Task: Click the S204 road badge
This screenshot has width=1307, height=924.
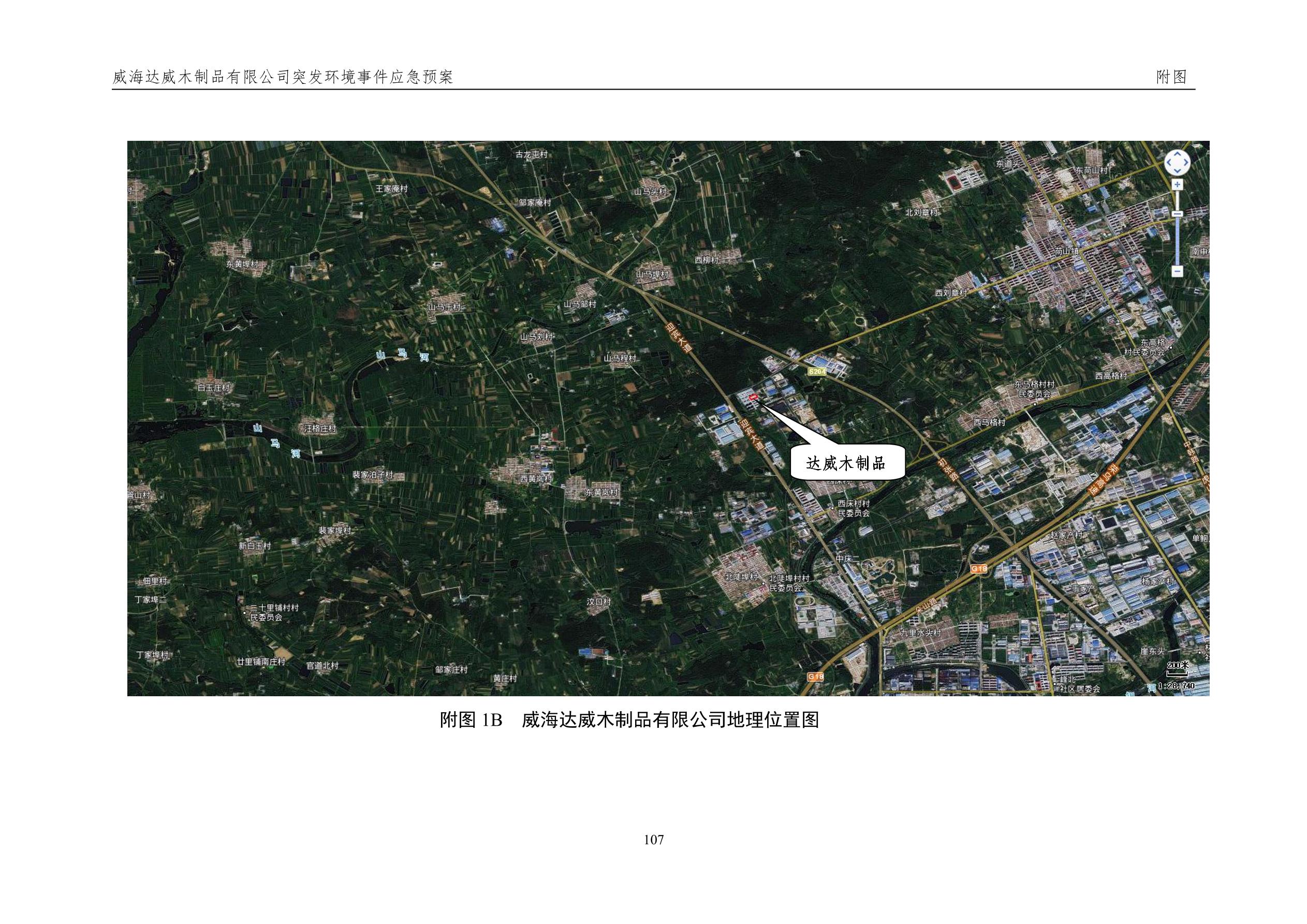Action: click(816, 371)
